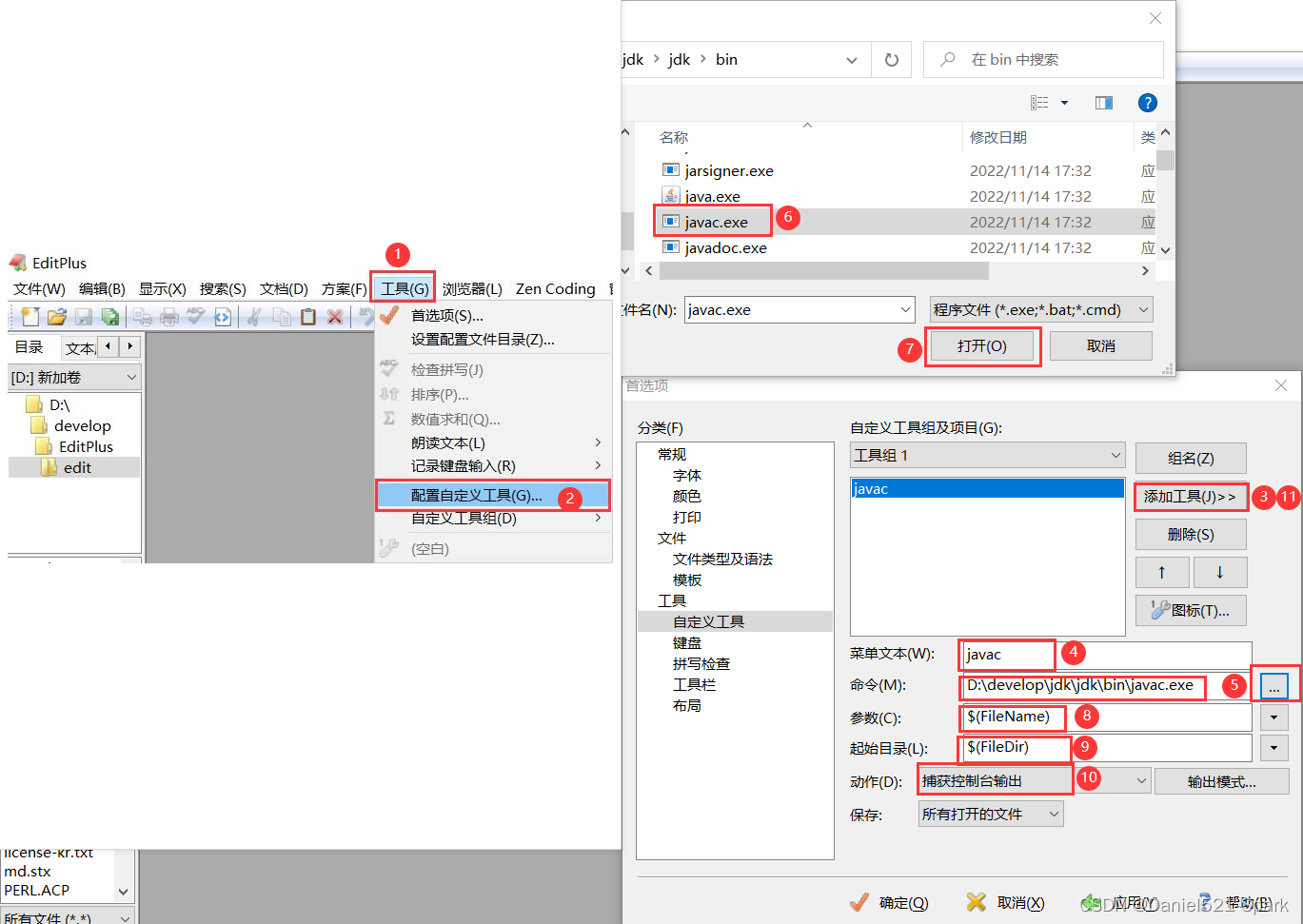This screenshot has height=924, width=1303.
Task: Click the red X Delete icon in toolbar
Action: pyautogui.click(x=335, y=317)
